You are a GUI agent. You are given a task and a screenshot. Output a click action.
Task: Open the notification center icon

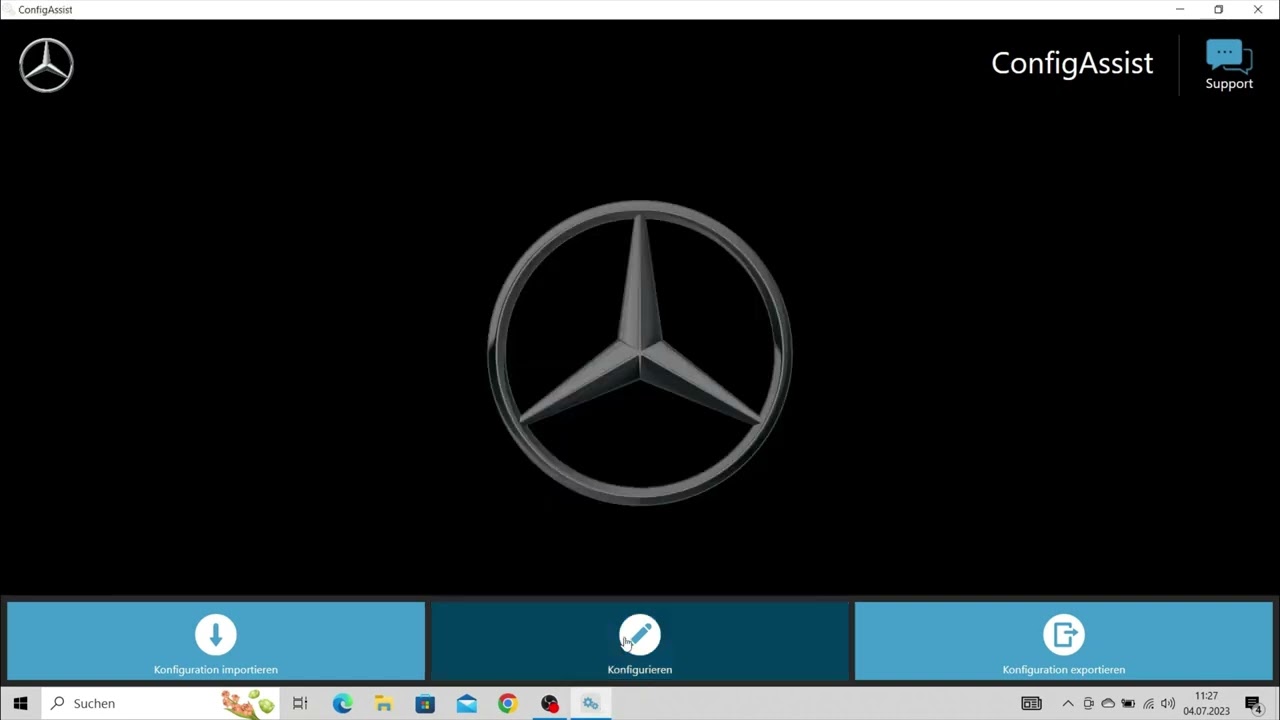[1253, 704]
